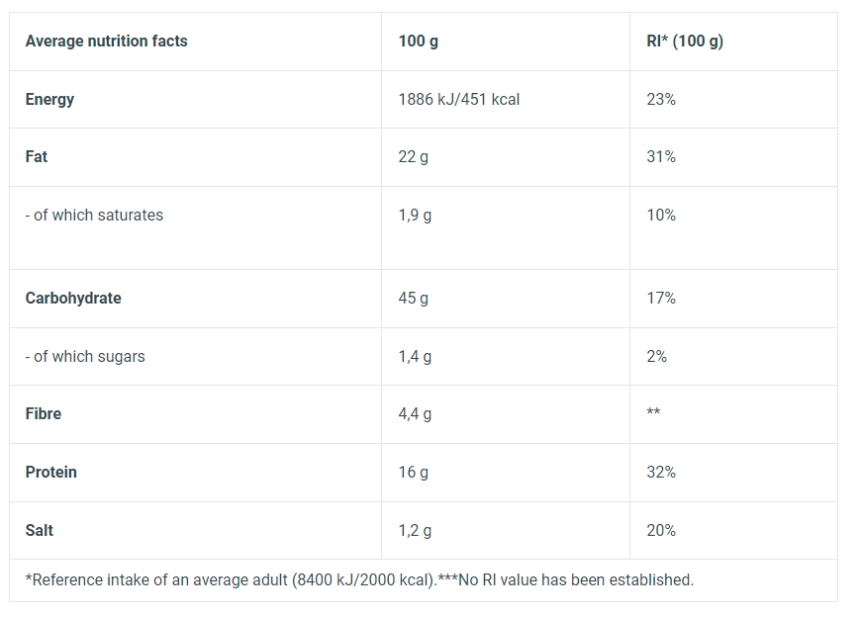Select the Carbohydrate row label
This screenshot has width=864, height=617.
(x=73, y=299)
